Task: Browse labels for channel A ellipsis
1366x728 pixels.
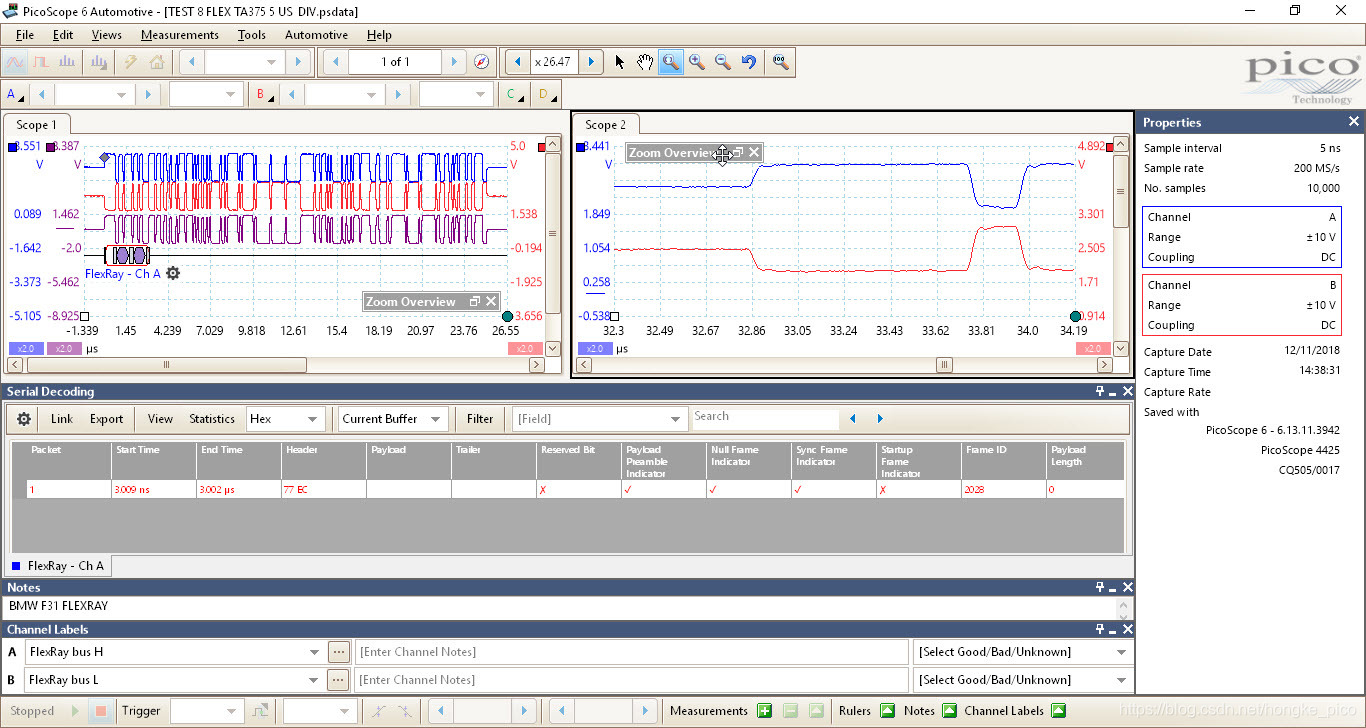Action: click(x=339, y=652)
